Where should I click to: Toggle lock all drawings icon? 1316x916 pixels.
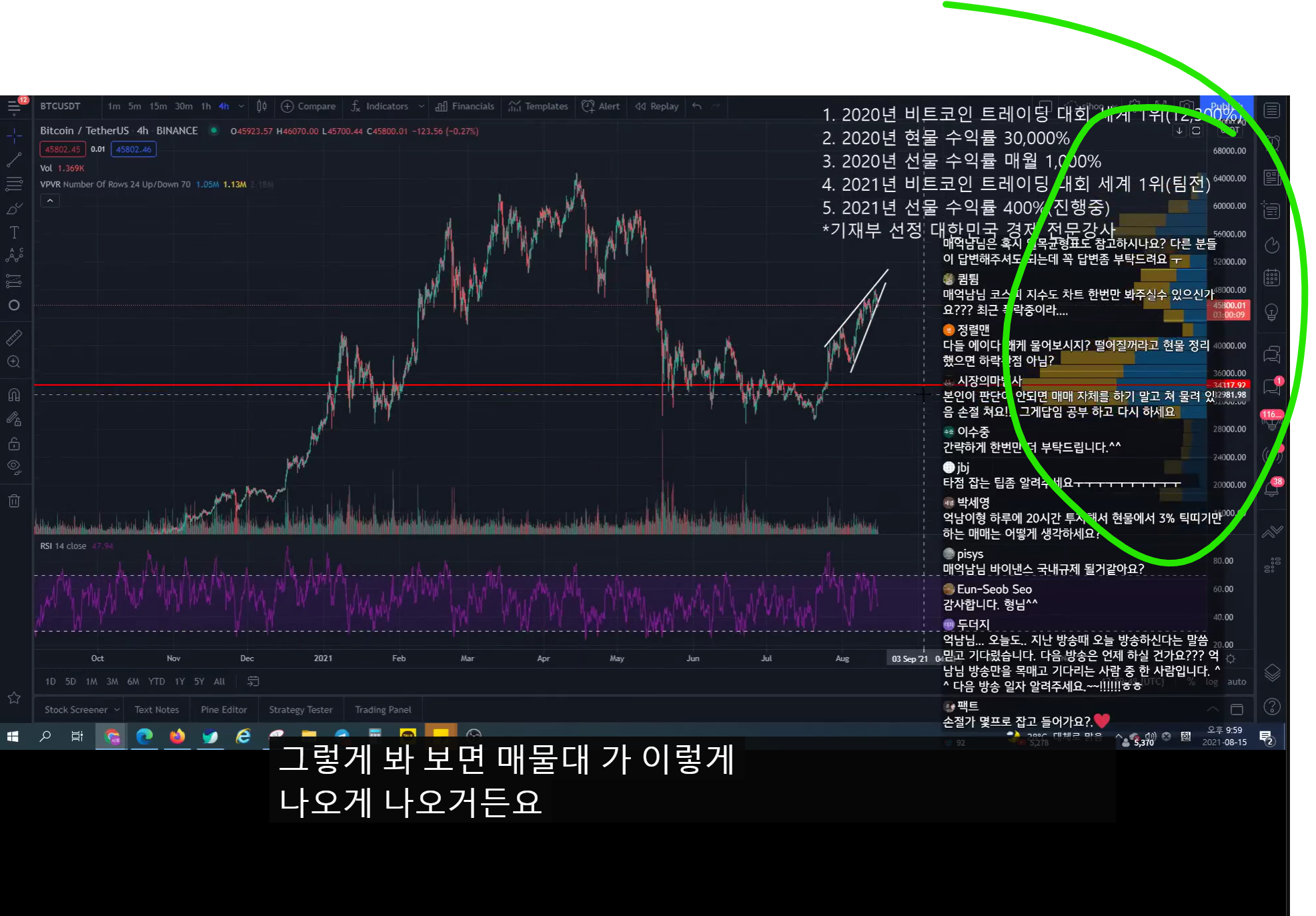pos(14,444)
